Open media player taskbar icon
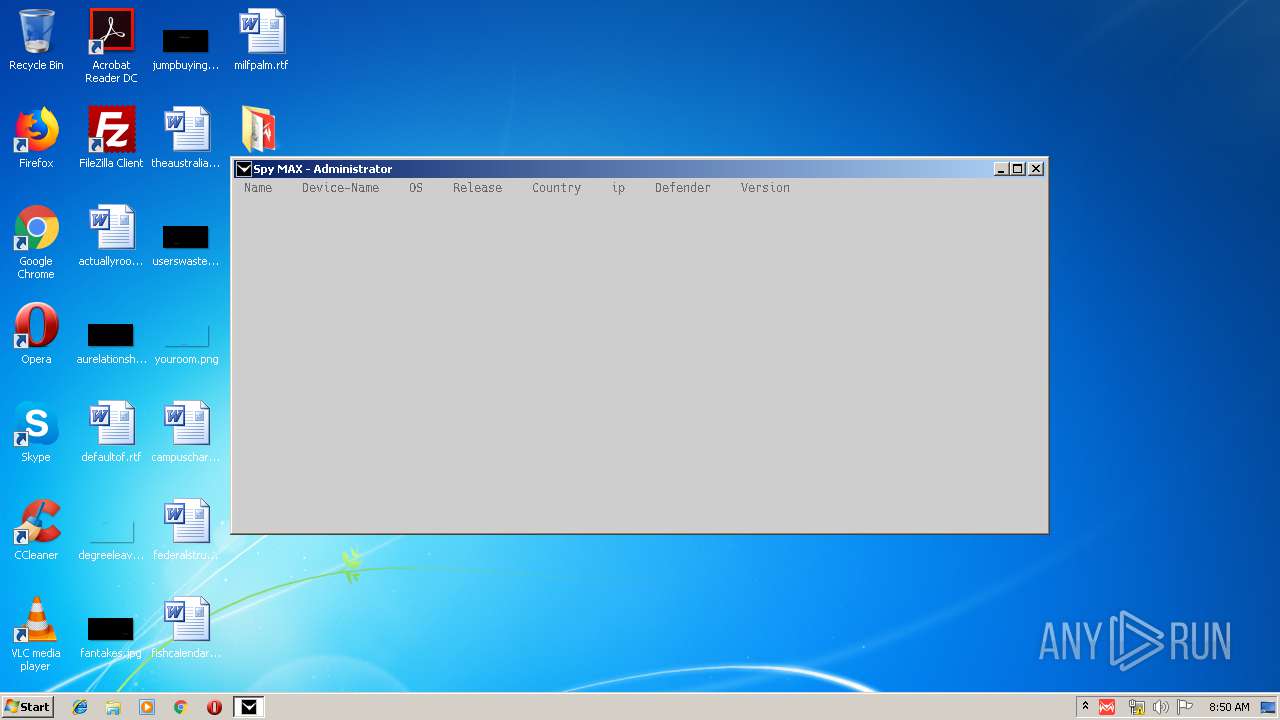The image size is (1280, 720). [147, 707]
